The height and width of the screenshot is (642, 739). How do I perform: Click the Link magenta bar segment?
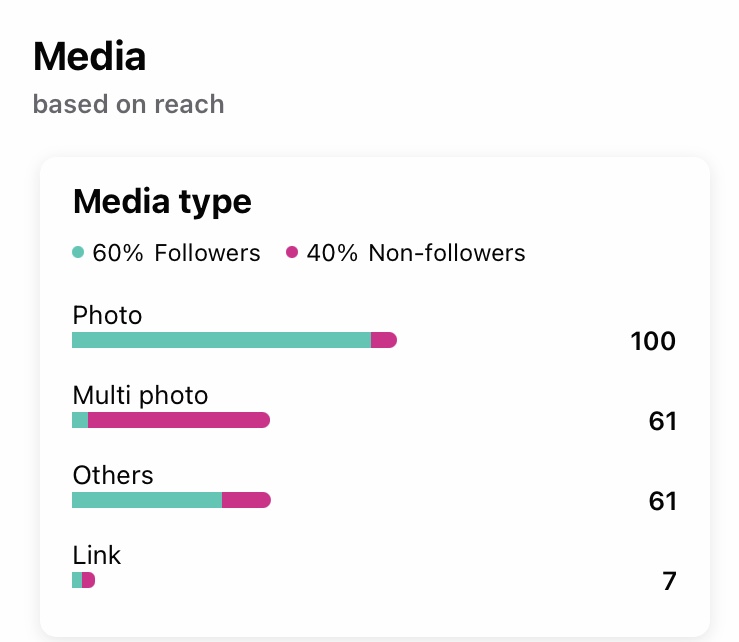(89, 580)
